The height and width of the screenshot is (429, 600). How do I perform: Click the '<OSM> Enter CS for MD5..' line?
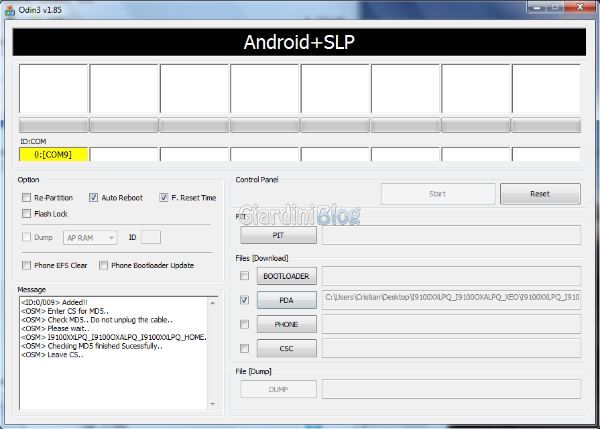(65, 311)
